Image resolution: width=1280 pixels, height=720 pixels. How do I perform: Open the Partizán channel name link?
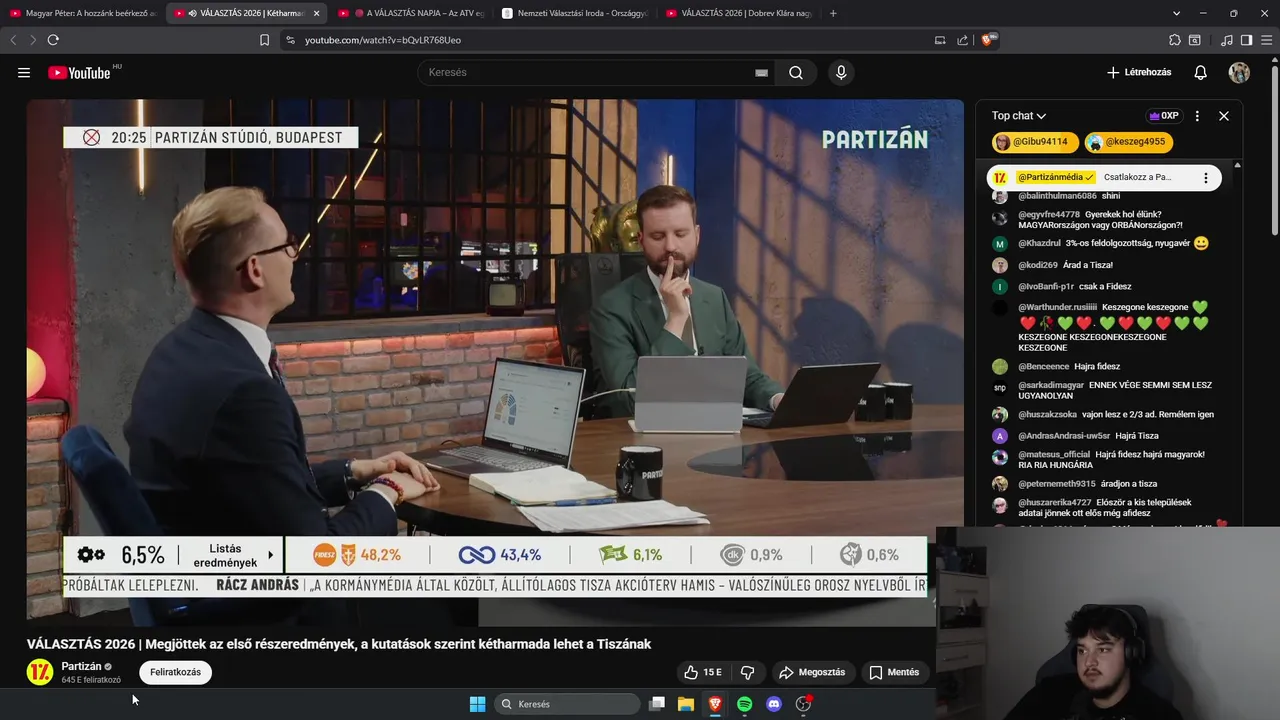81,666
